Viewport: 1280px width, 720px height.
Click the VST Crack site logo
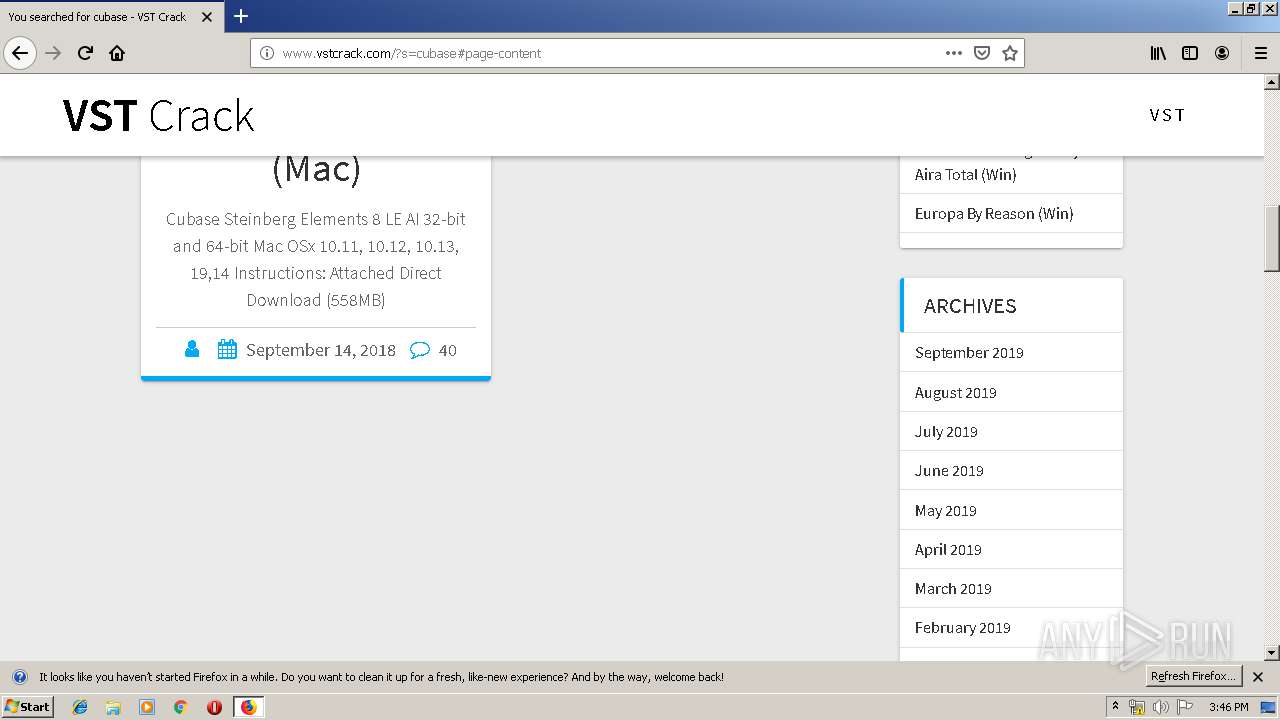click(158, 116)
